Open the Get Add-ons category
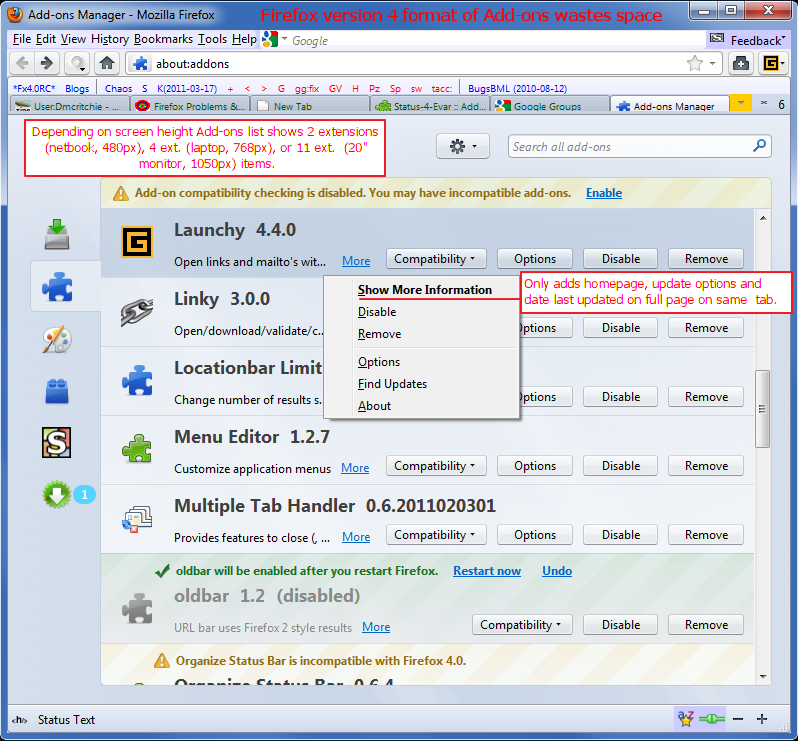798x741 pixels. point(57,235)
